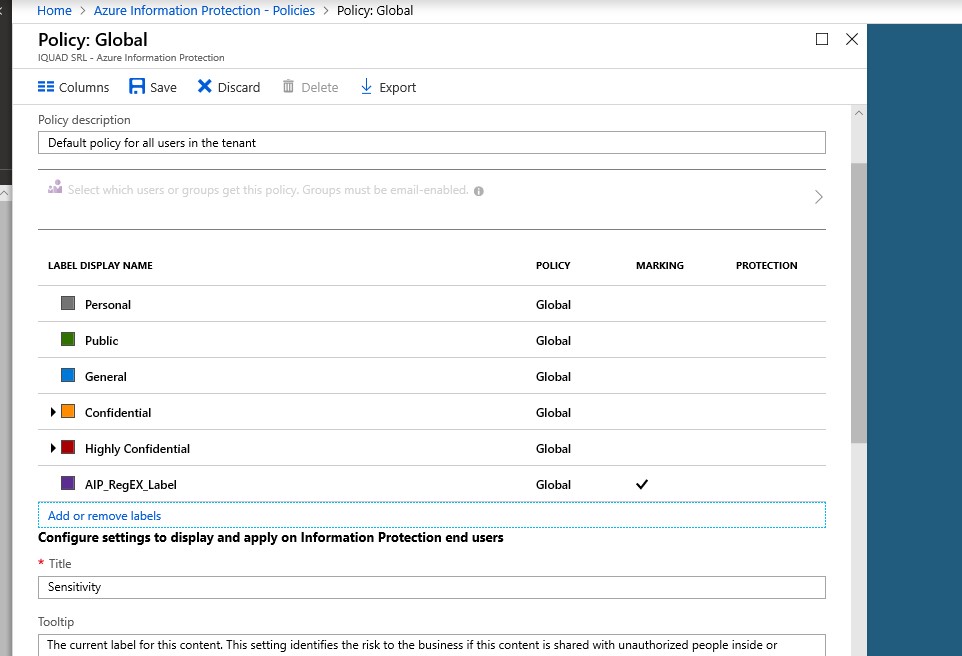This screenshot has width=962, height=656.
Task: Open the Columns chooser
Action: pyautogui.click(x=73, y=87)
